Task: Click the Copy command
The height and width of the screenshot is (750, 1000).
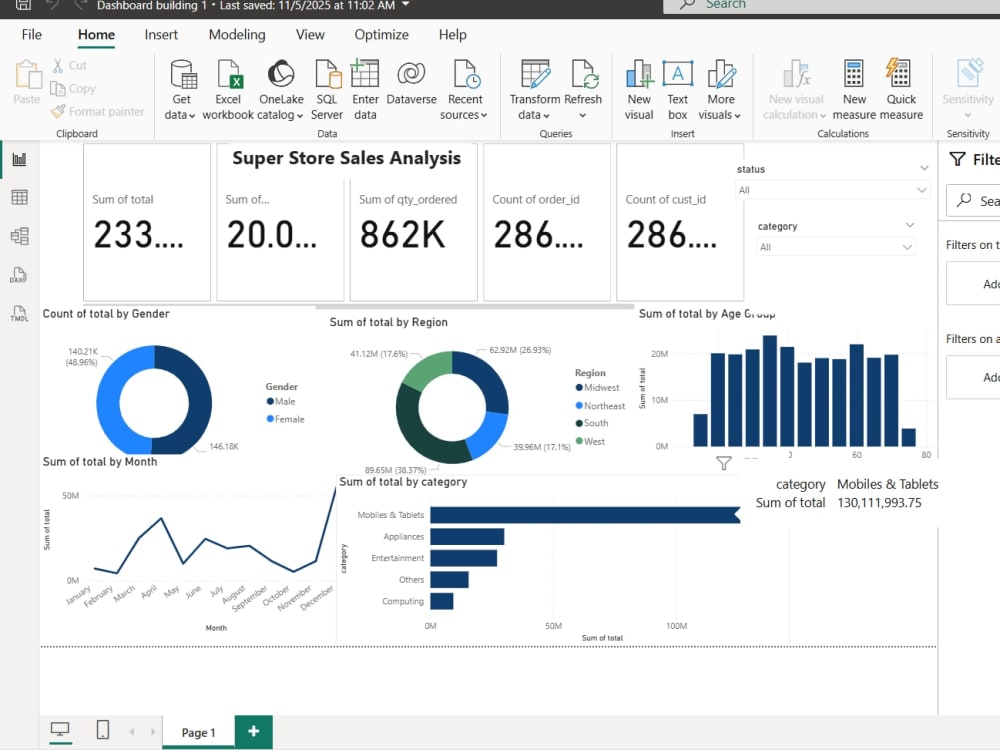Action: (73, 89)
